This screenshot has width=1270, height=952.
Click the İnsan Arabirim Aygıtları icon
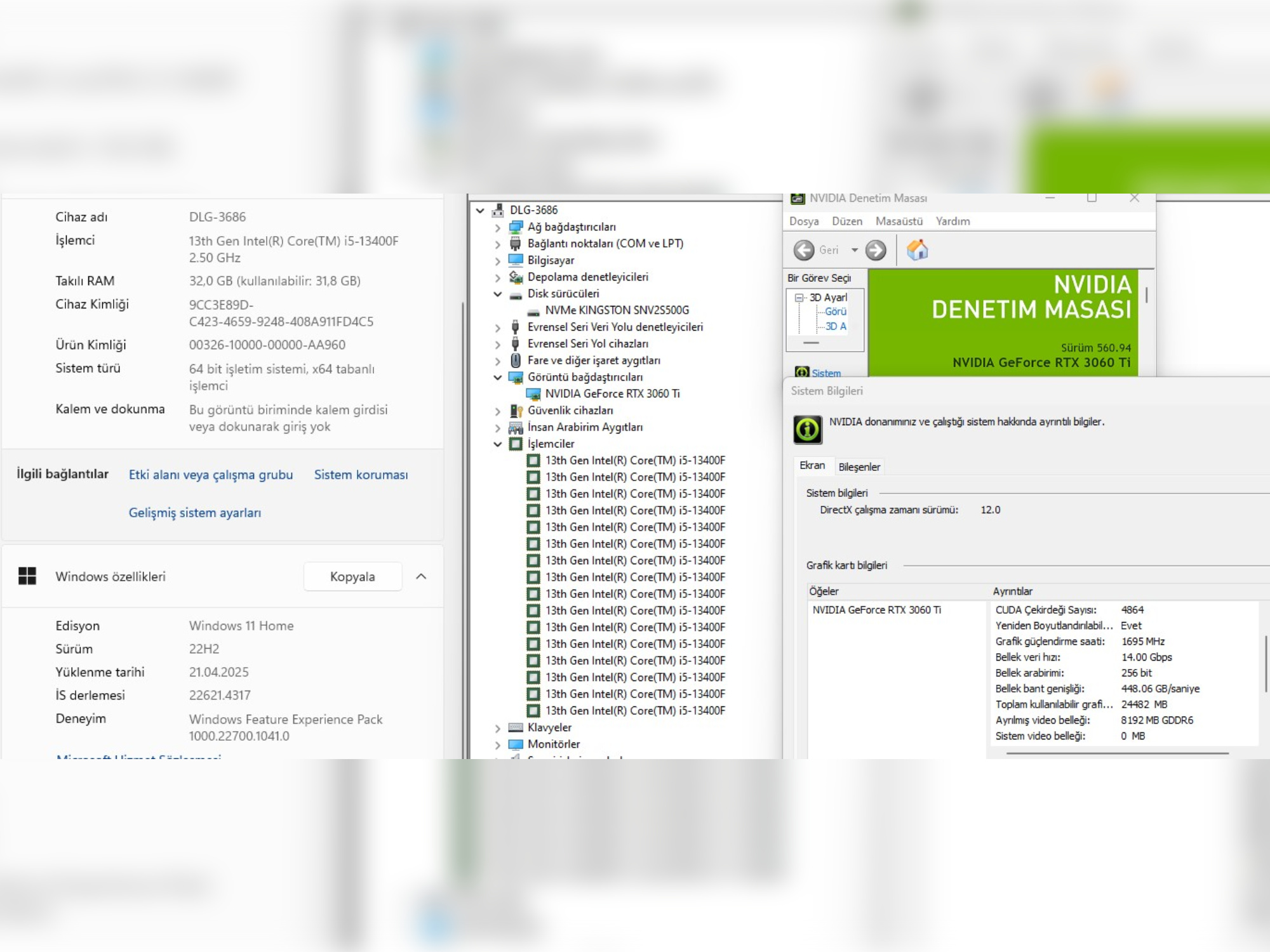pos(516,427)
